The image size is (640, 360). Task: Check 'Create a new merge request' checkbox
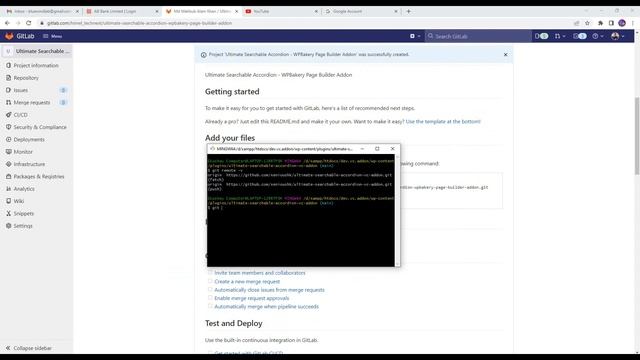coord(210,281)
